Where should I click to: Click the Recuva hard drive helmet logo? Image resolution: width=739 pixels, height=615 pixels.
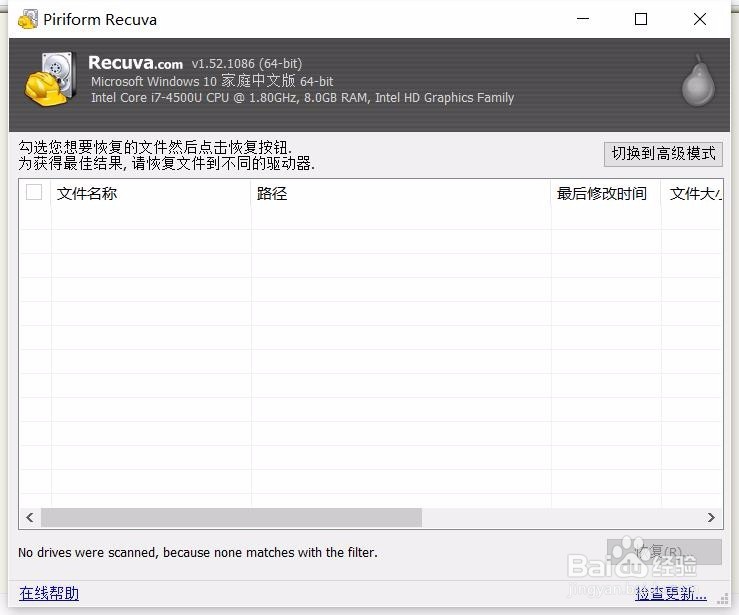coord(51,79)
